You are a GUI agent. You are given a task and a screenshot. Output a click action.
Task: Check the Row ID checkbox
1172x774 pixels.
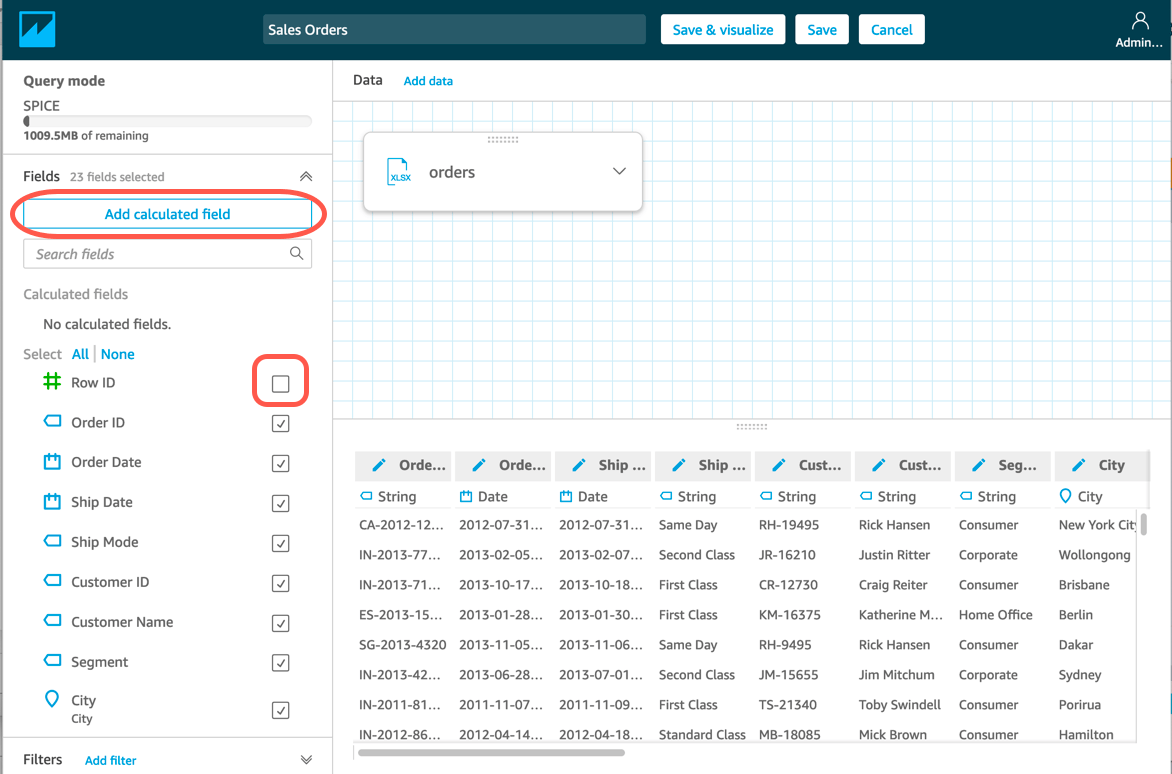(x=280, y=381)
